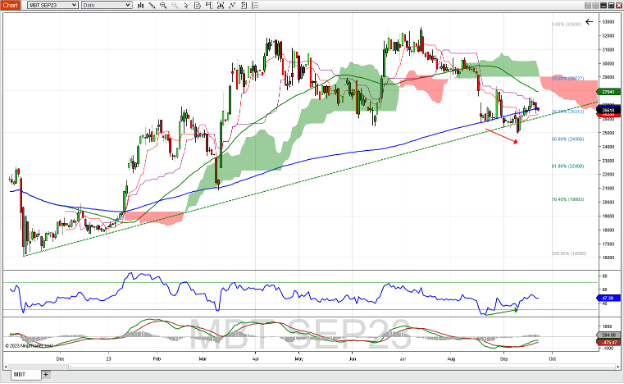Click the 0.00% Fibonacci level label
The height and width of the screenshot is (384, 624).
pos(567,24)
